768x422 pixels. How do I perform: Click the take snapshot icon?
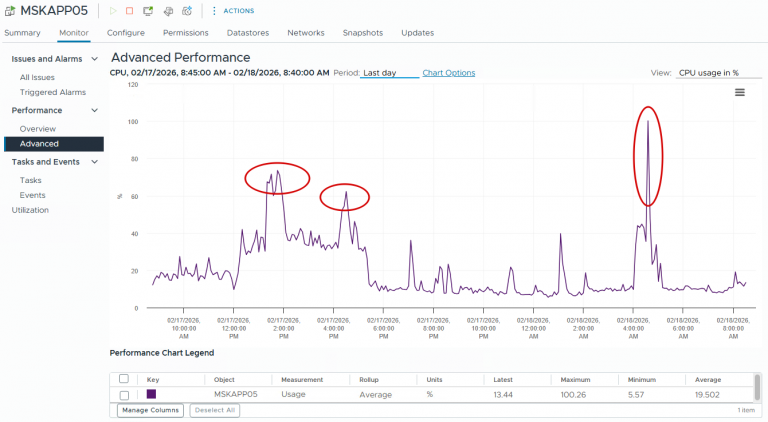187,11
